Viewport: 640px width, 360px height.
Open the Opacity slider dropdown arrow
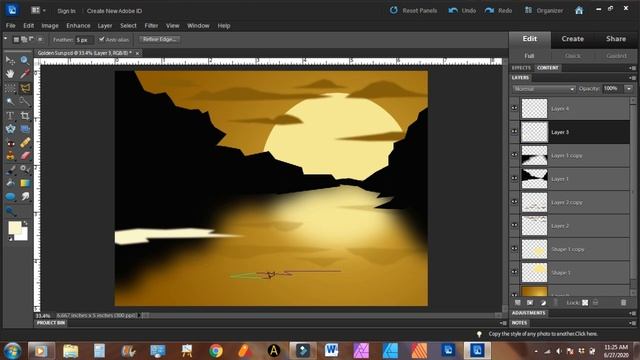629,89
